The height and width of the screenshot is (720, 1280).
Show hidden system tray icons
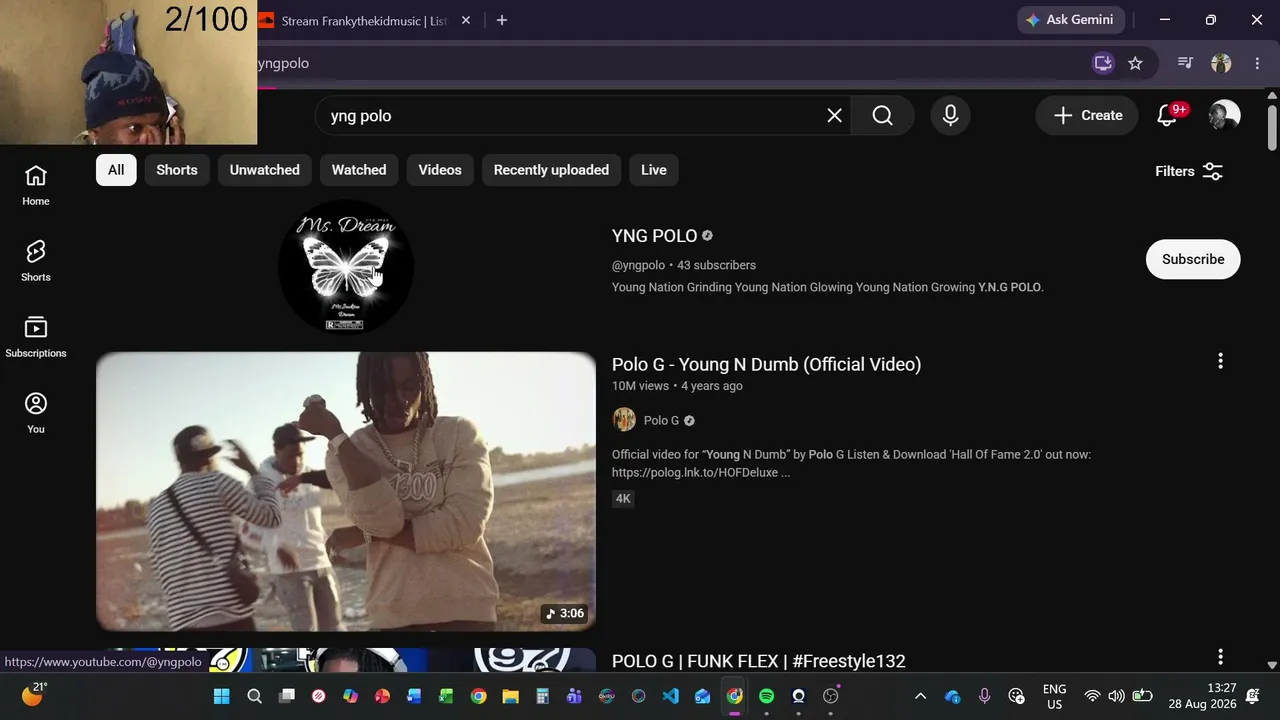pyautogui.click(x=920, y=696)
